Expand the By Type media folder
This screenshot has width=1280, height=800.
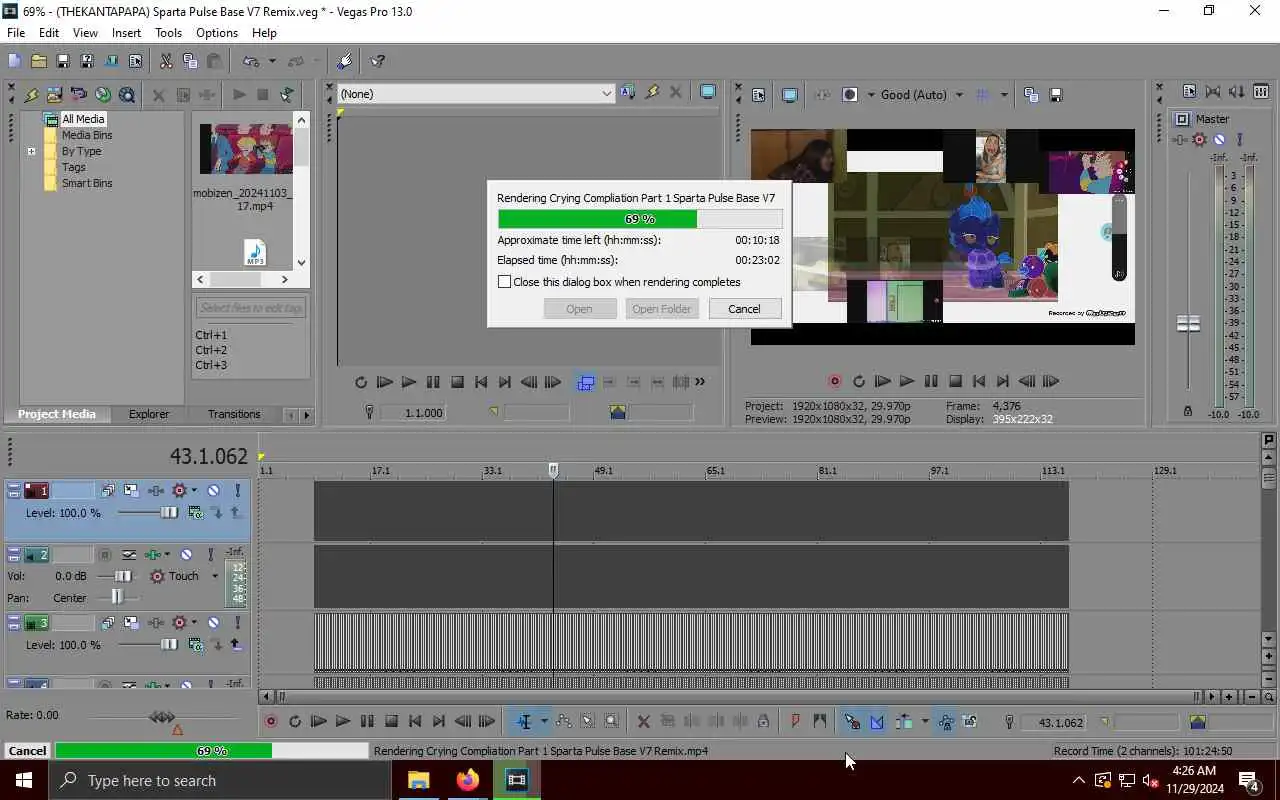pos(31,152)
